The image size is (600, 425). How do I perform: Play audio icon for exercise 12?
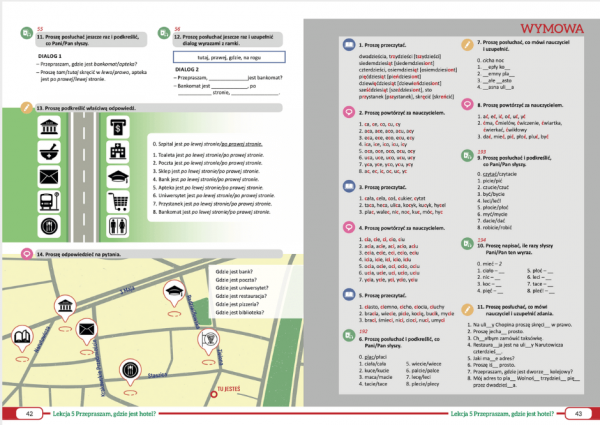164,36
